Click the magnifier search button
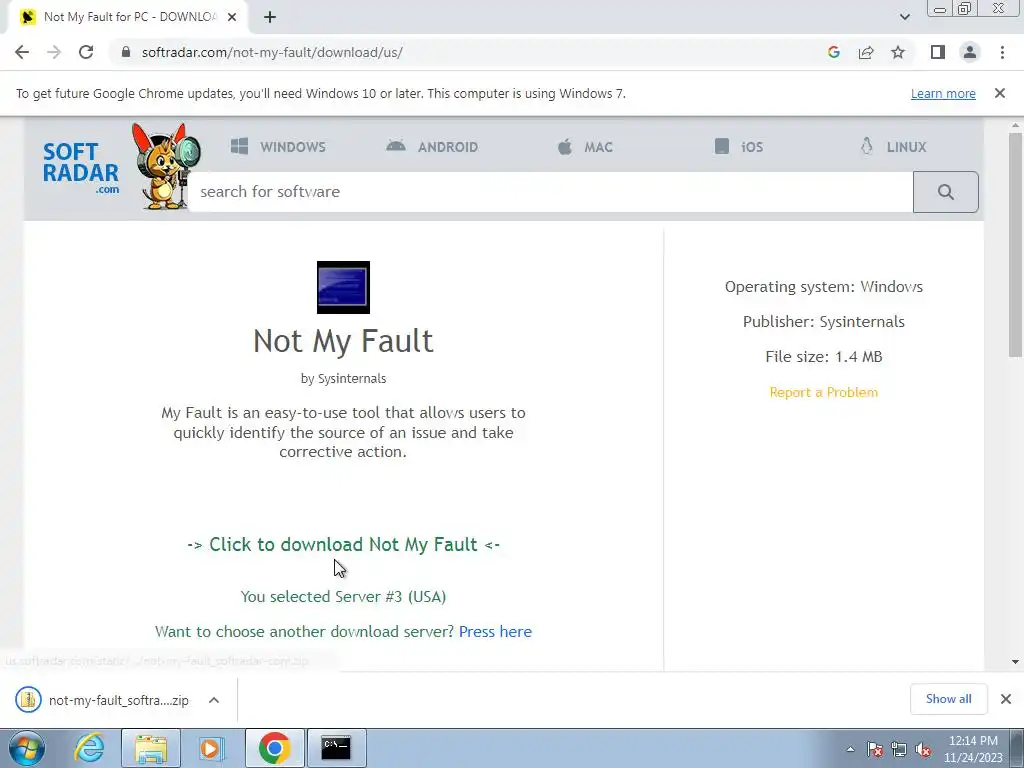1024x768 pixels. click(x=946, y=192)
